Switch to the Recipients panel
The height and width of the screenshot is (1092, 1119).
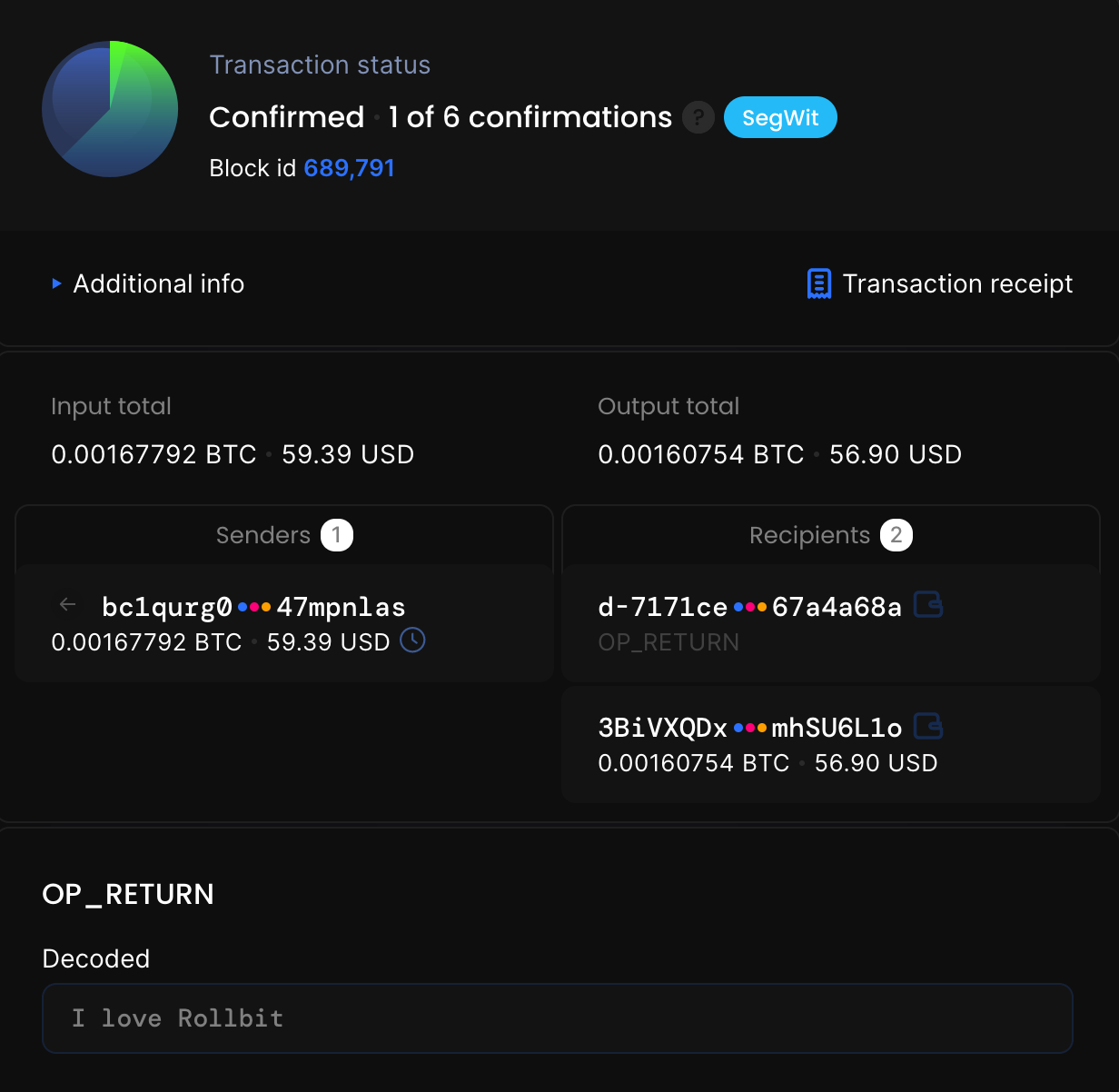[808, 535]
